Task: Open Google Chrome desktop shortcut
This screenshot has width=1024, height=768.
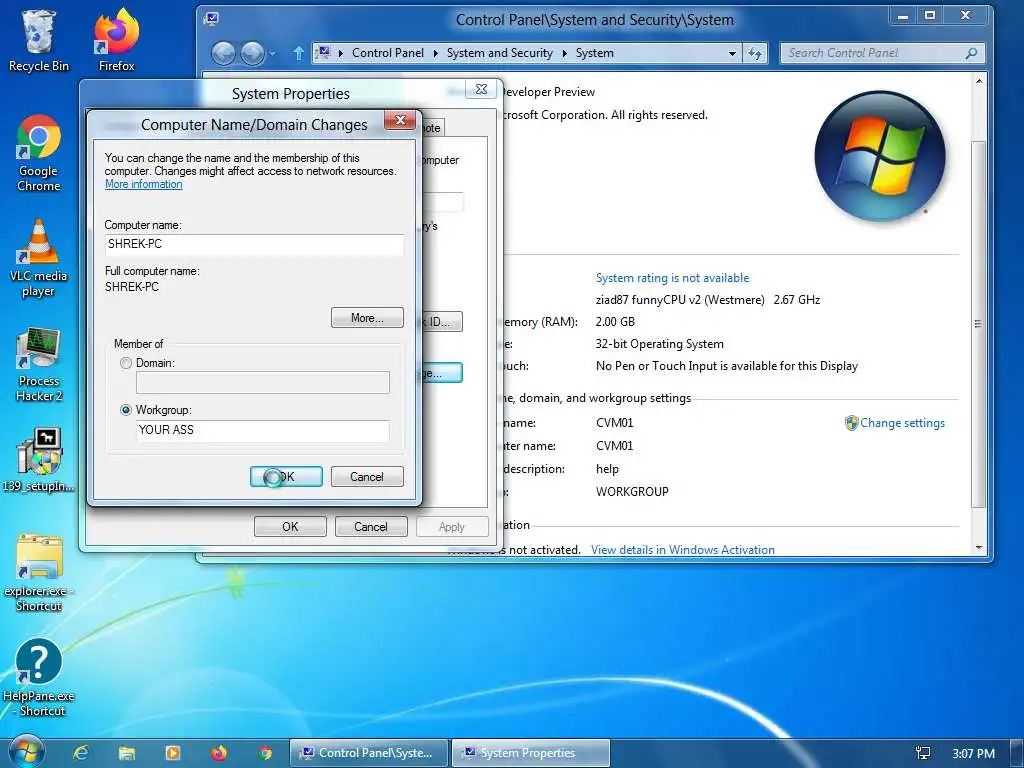Action: point(39,153)
